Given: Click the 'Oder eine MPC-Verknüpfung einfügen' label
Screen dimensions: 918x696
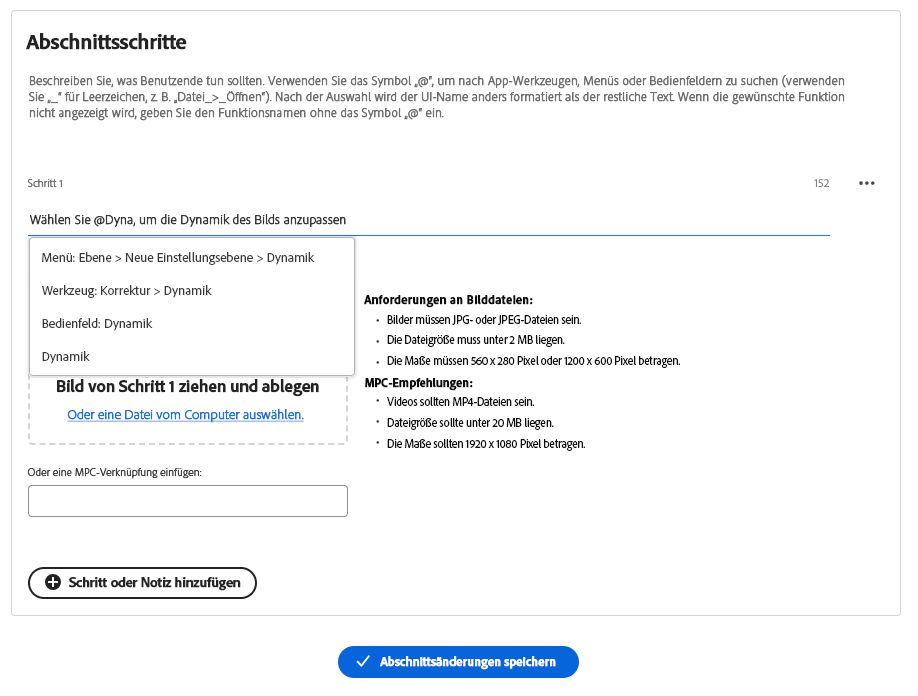Looking at the screenshot, I should (115, 472).
